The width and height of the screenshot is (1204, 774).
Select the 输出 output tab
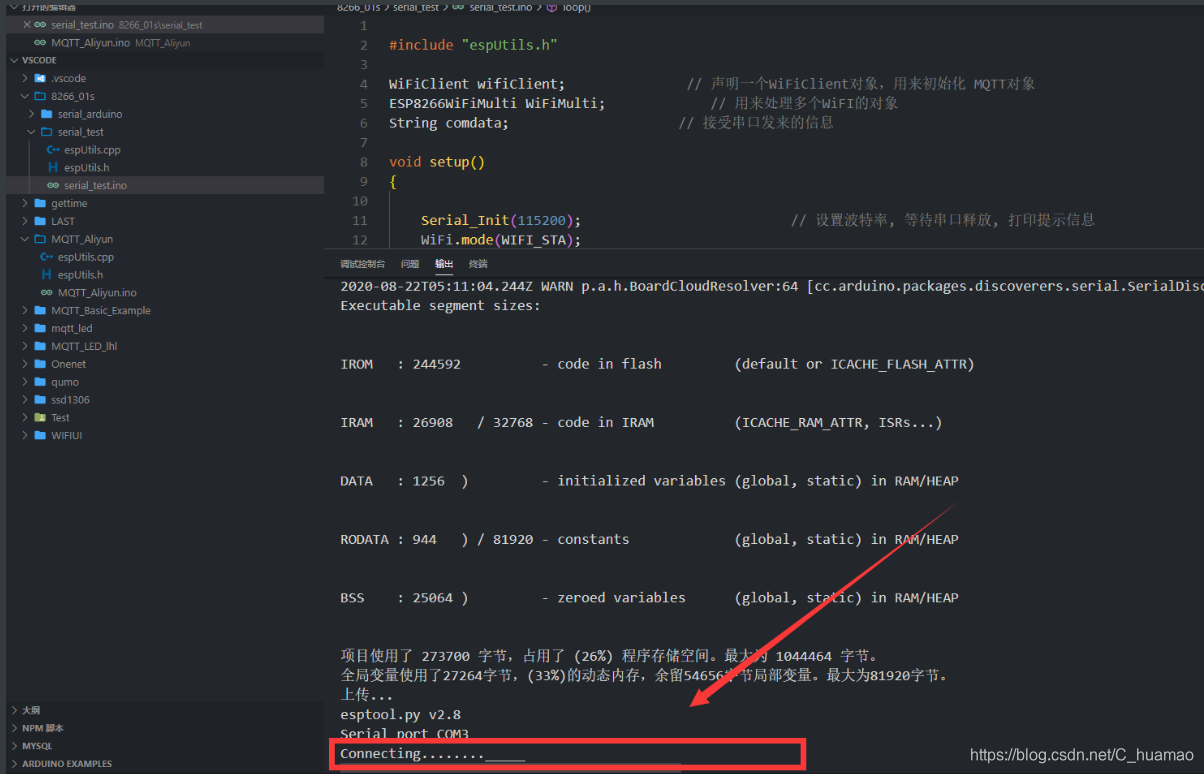[444, 264]
